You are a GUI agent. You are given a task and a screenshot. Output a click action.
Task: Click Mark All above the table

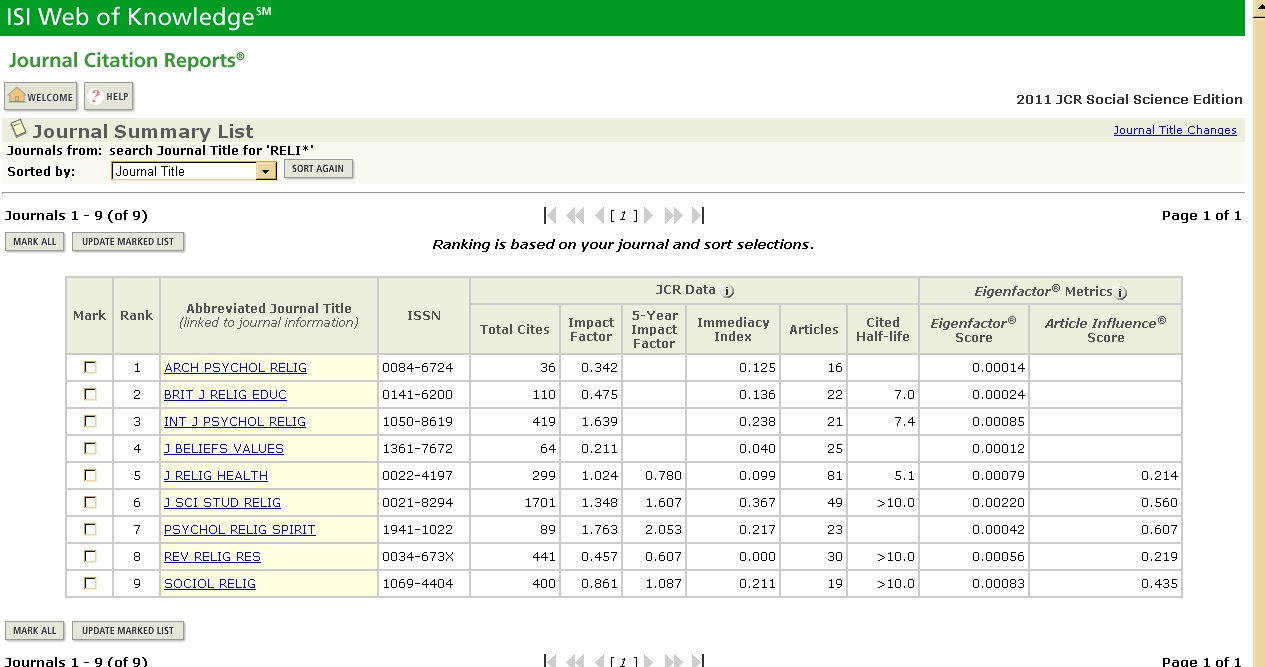coord(35,242)
